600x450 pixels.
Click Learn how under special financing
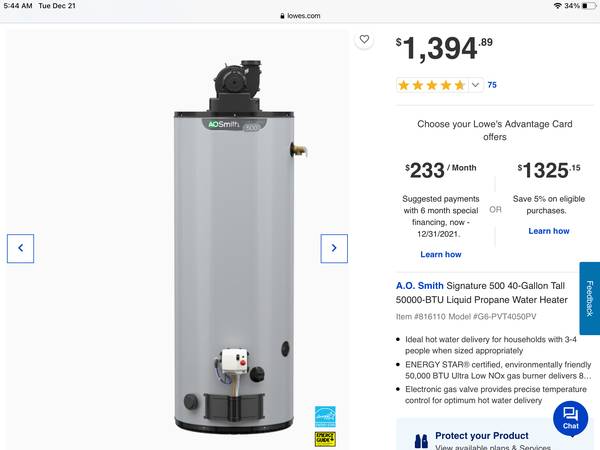tap(441, 254)
